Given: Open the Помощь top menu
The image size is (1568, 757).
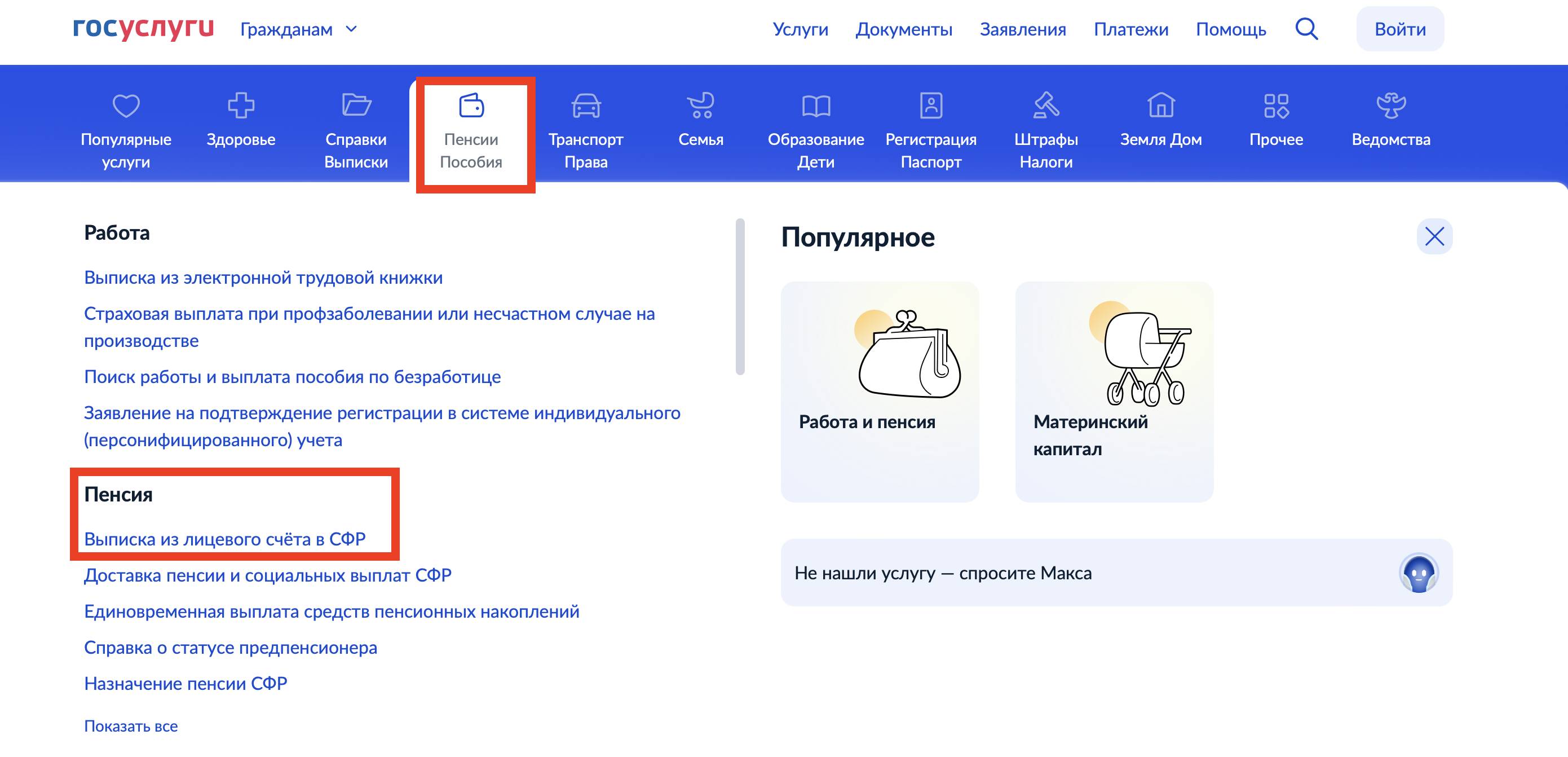Looking at the screenshot, I should [1231, 29].
